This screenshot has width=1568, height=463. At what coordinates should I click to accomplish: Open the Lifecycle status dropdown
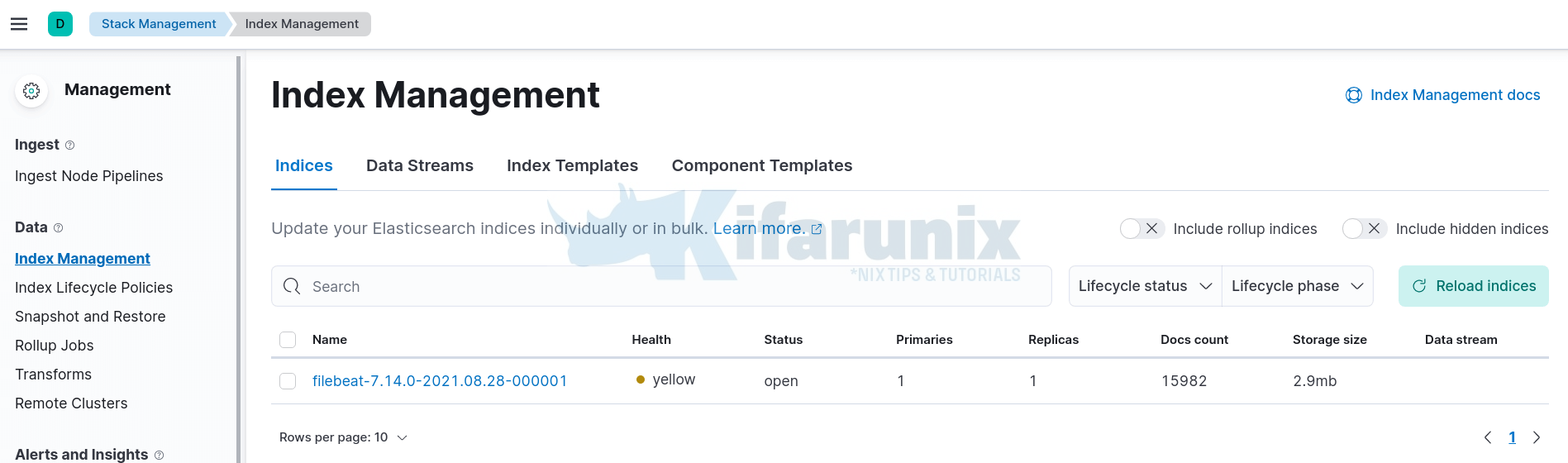tap(1145, 286)
